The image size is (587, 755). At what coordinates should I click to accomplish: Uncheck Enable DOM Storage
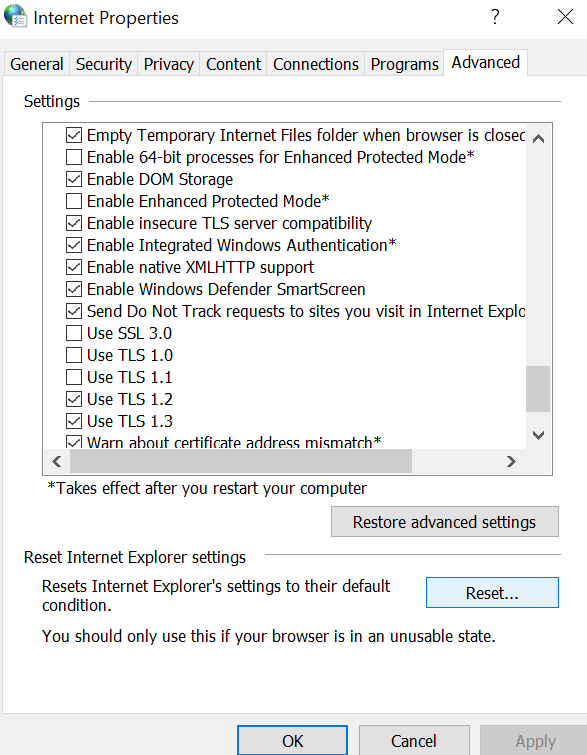tap(74, 179)
